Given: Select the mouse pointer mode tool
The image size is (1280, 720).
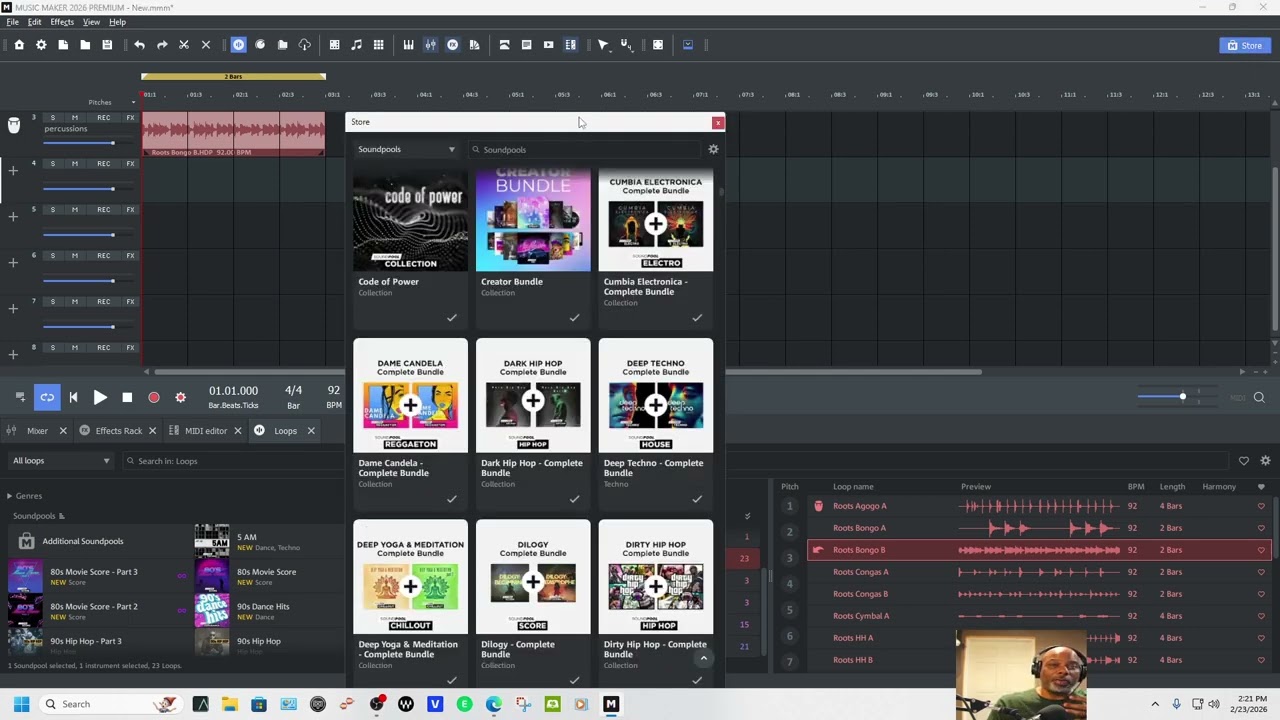Looking at the screenshot, I should 603,44.
